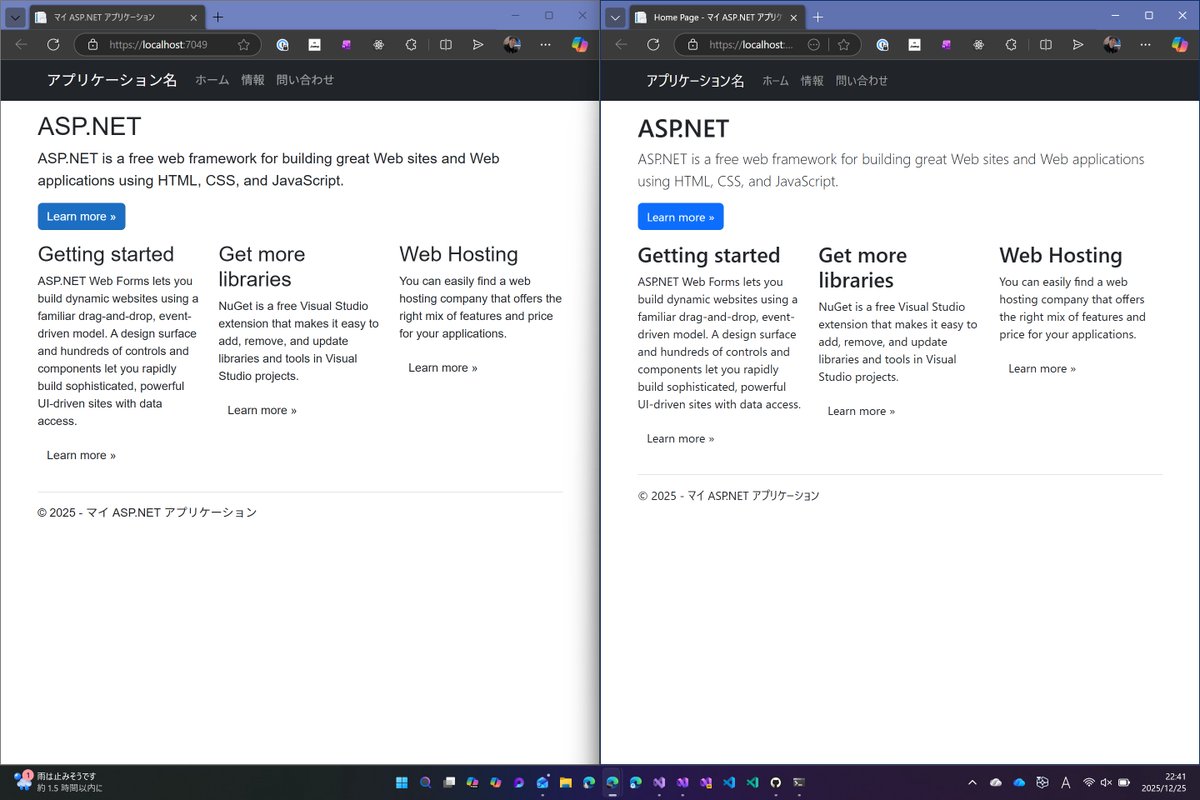
Task: Open the React DevTools extension in left window
Action: coord(378,45)
